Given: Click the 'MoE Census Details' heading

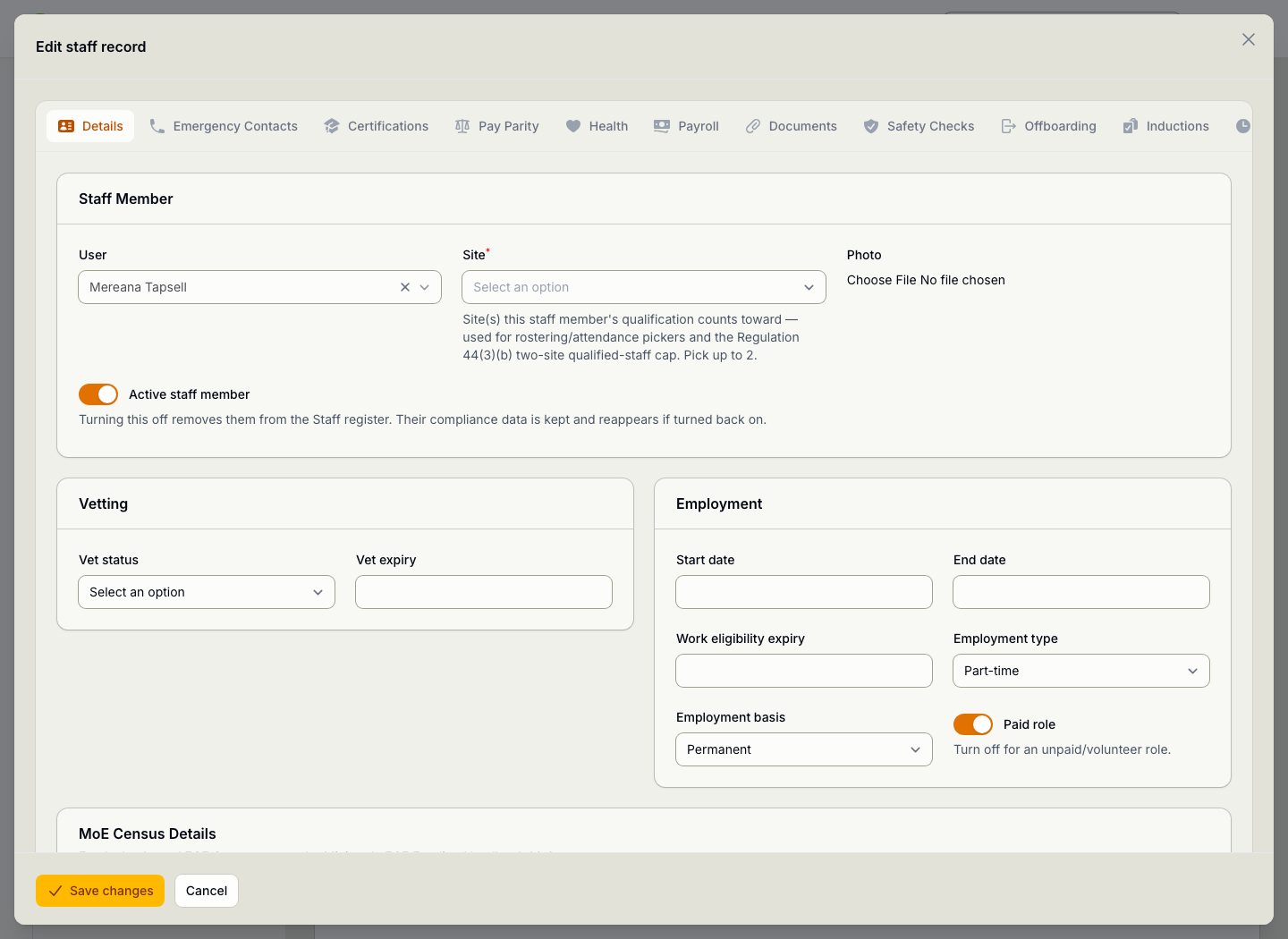Looking at the screenshot, I should tap(148, 833).
